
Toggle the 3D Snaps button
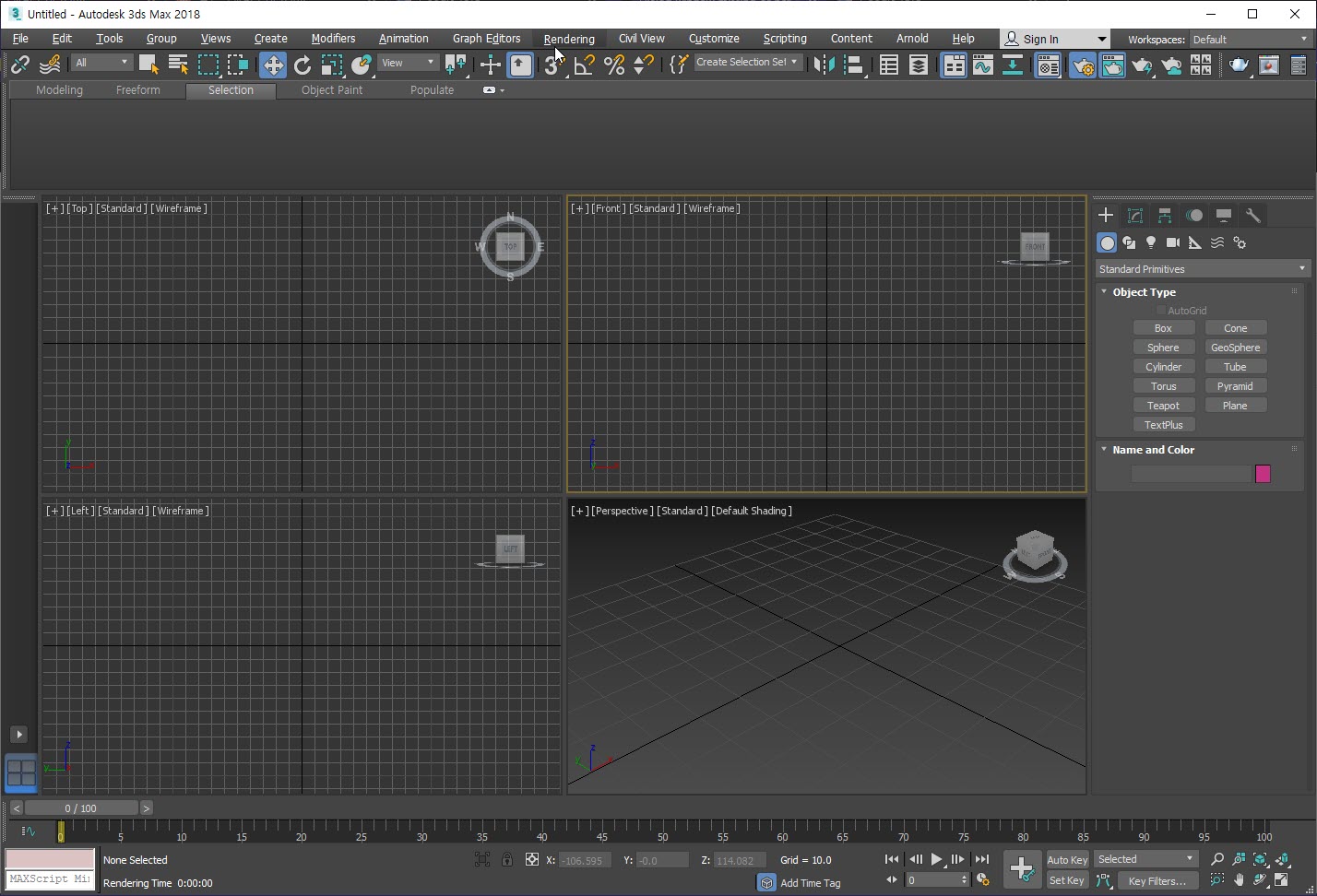tap(554, 65)
